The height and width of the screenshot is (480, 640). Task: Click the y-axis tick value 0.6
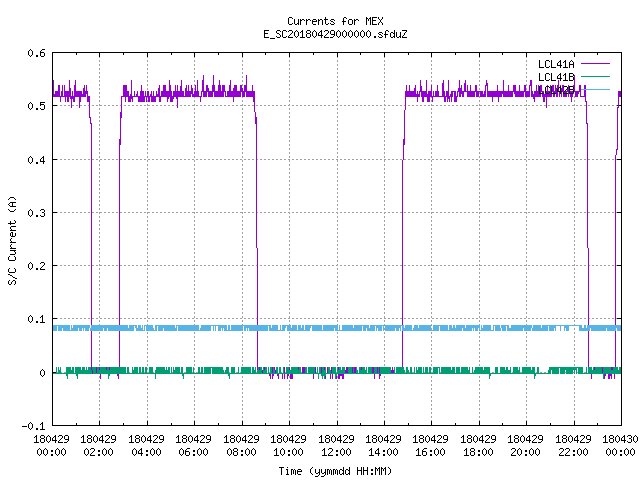coord(36,53)
